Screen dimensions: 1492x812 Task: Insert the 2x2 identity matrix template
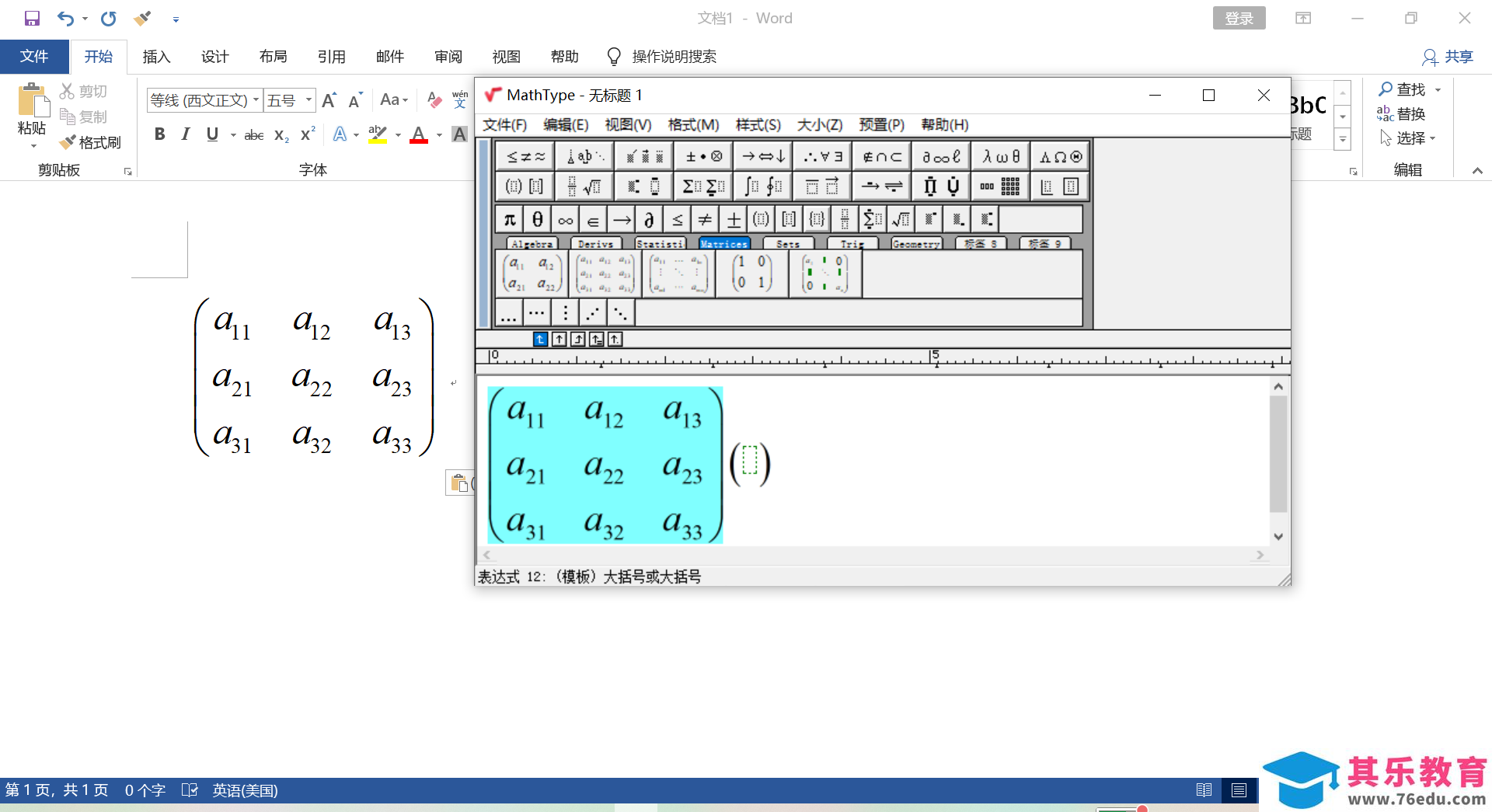coord(751,274)
